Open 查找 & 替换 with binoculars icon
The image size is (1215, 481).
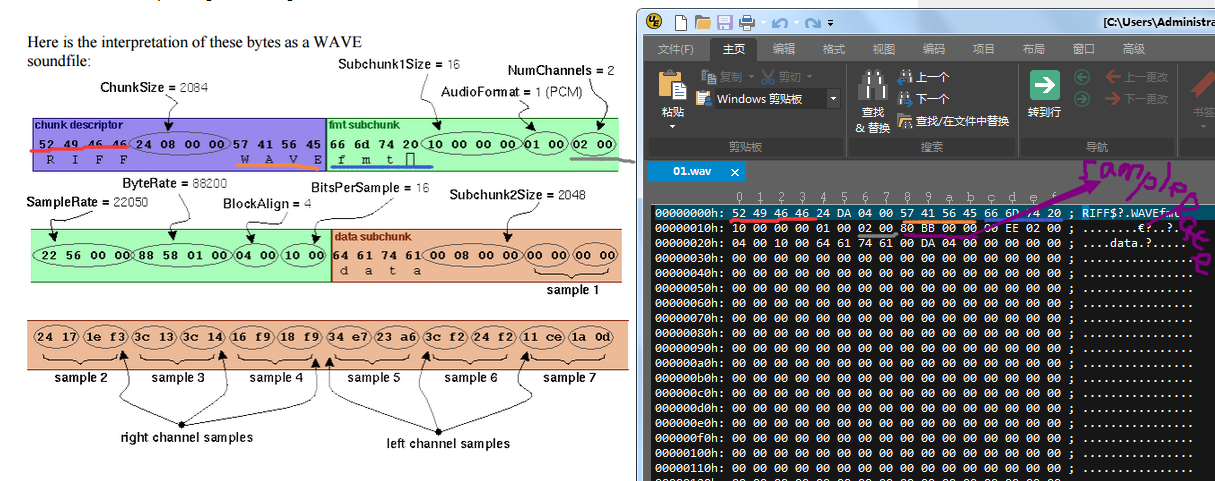[x=873, y=100]
